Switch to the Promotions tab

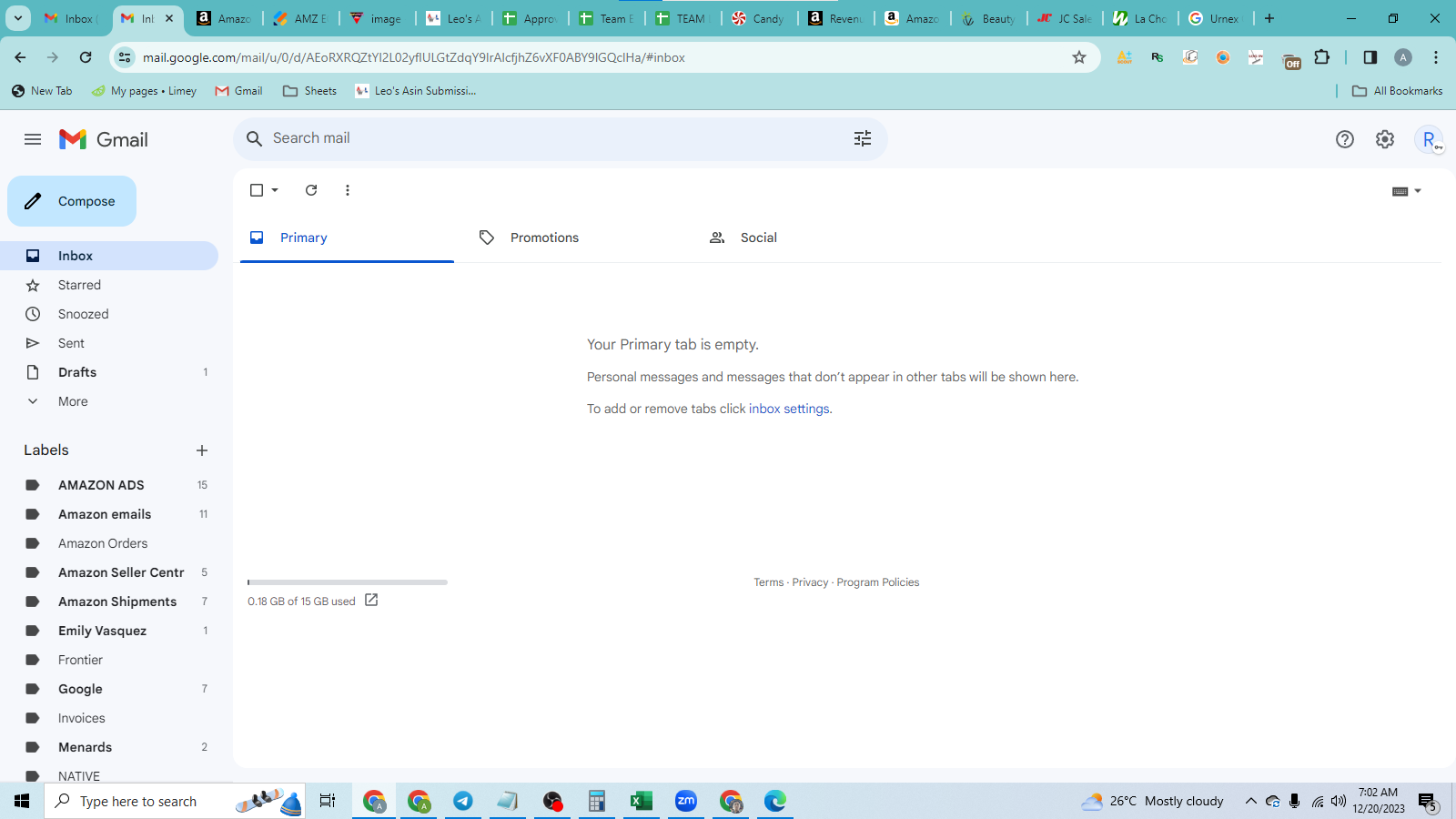tap(576, 238)
